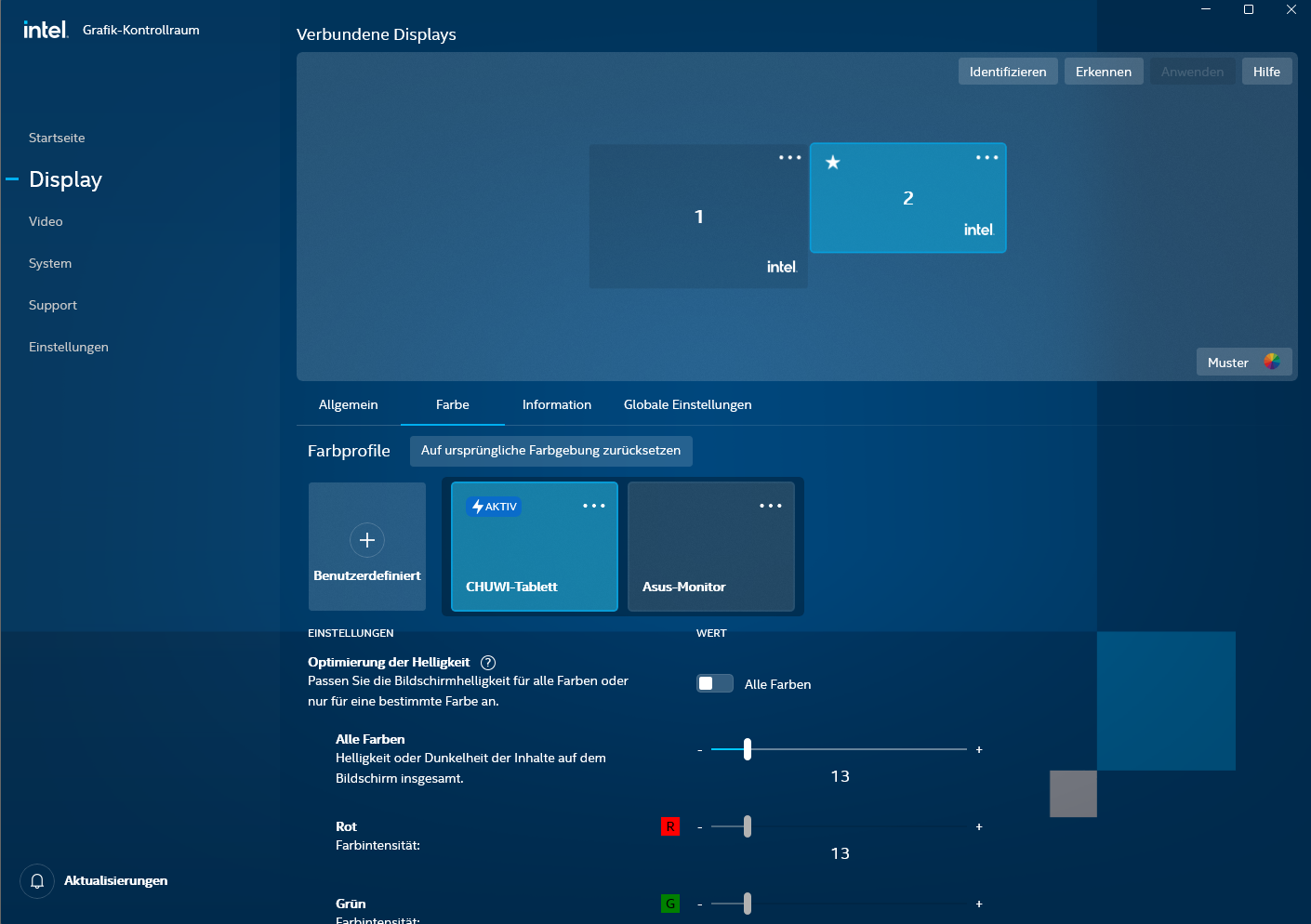Click the Intel logo in the sidebar
The height and width of the screenshot is (924, 1311).
46,30
